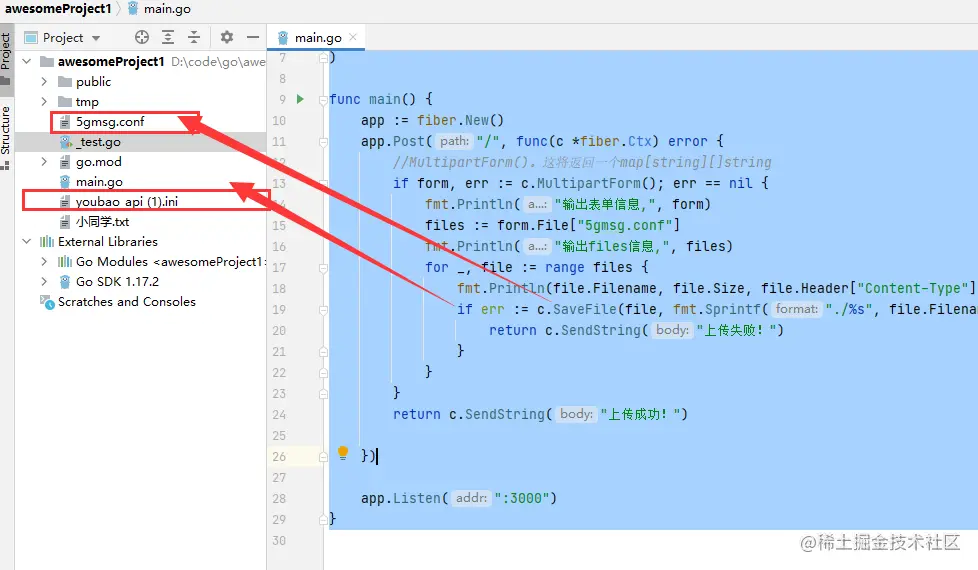Click fiber.New() call on line 10
978x570 pixels.
[460, 120]
